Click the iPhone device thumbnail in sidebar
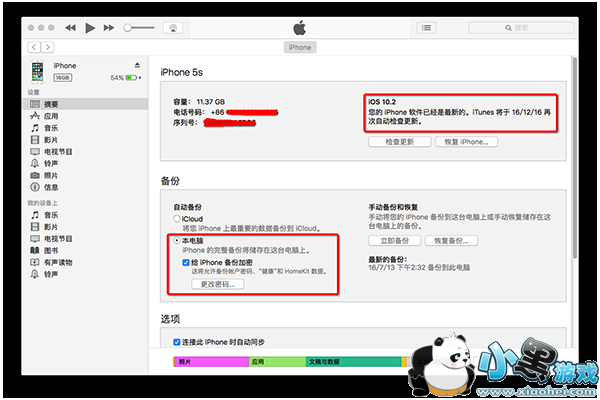This screenshot has height=400, width=600. click(38, 72)
